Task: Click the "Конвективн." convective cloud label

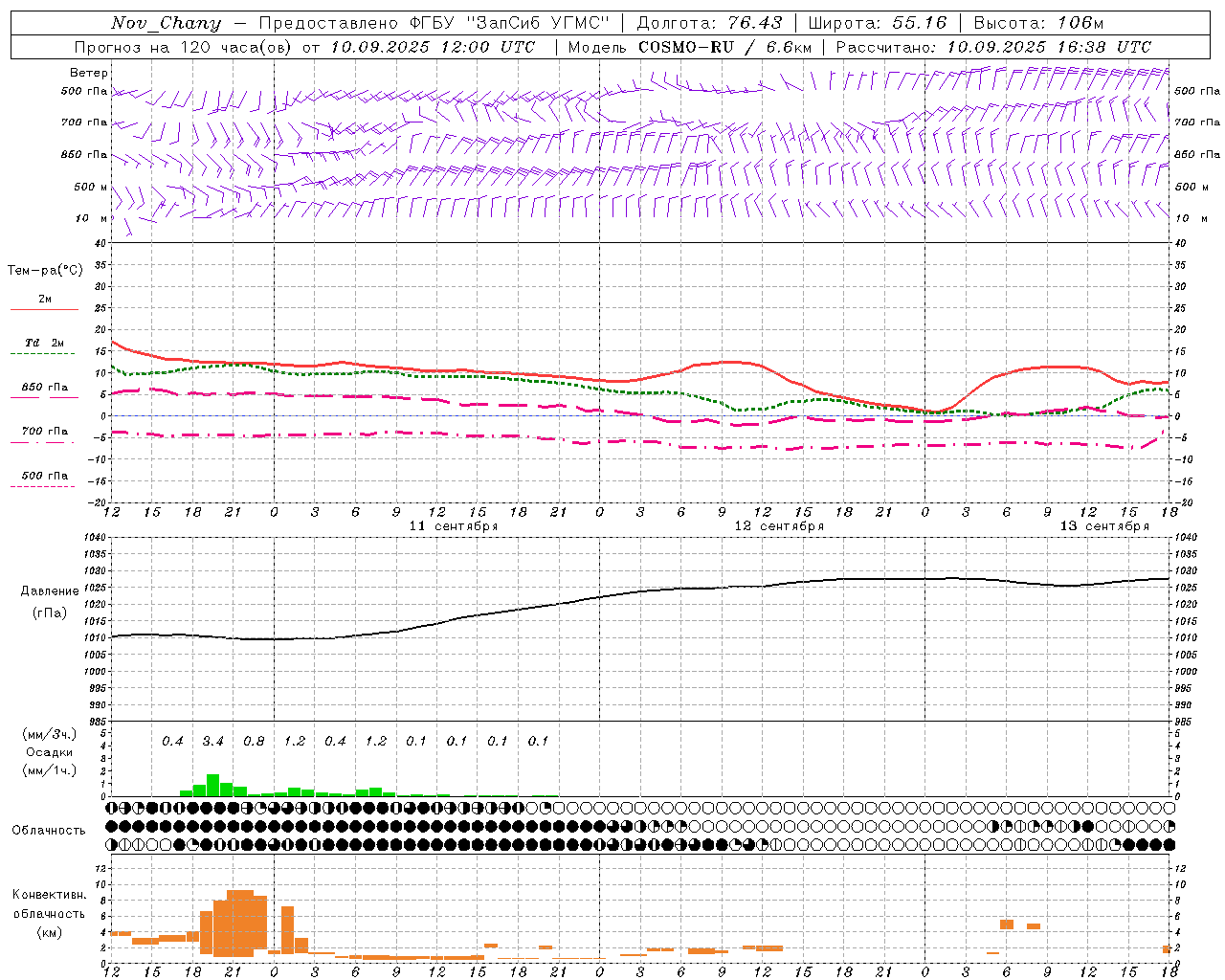Action: (x=50, y=895)
